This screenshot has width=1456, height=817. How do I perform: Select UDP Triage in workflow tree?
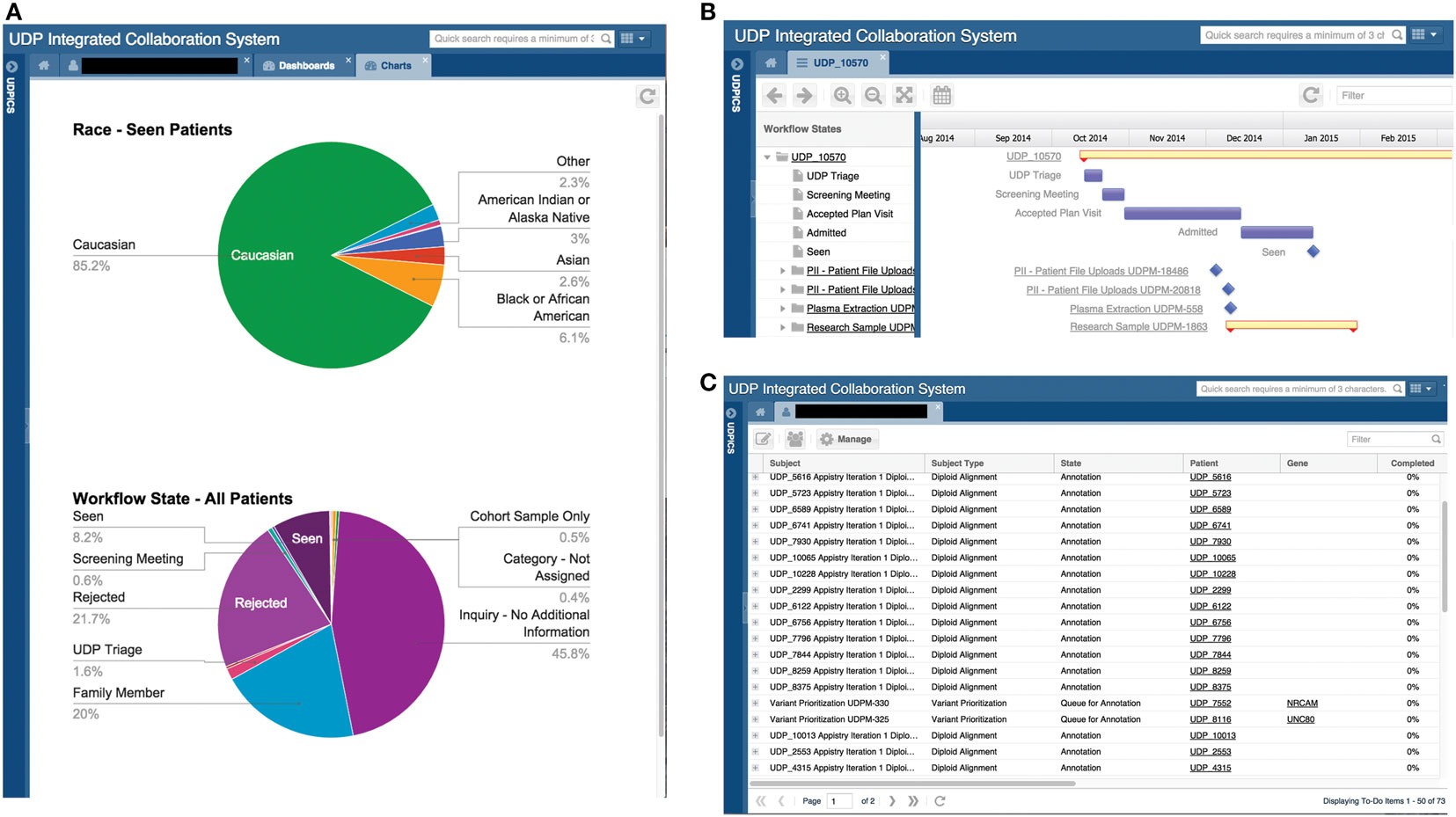(x=832, y=176)
